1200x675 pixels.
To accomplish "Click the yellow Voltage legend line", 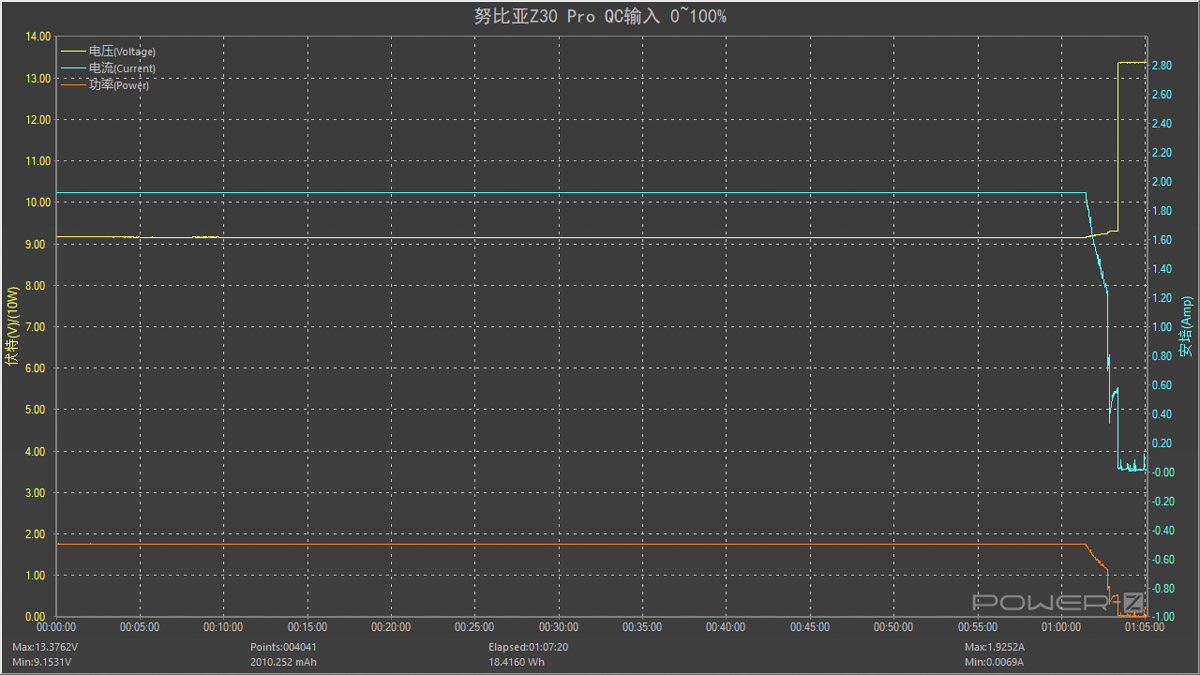I will [74, 50].
